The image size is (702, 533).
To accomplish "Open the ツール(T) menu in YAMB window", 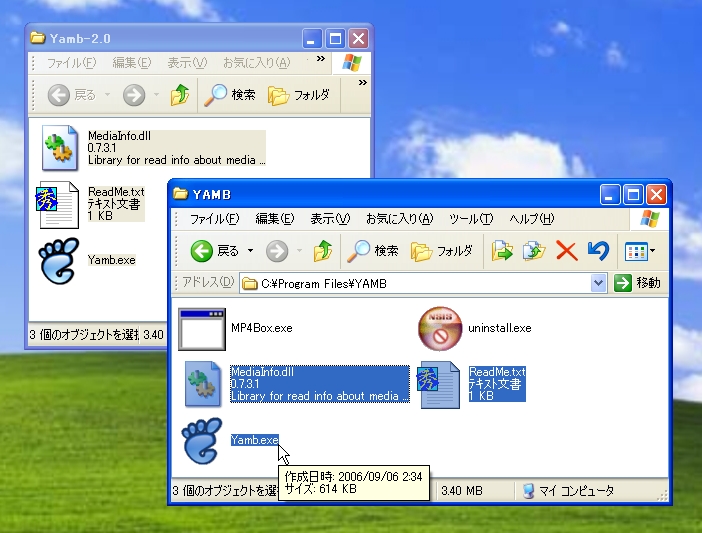I will coord(471,219).
